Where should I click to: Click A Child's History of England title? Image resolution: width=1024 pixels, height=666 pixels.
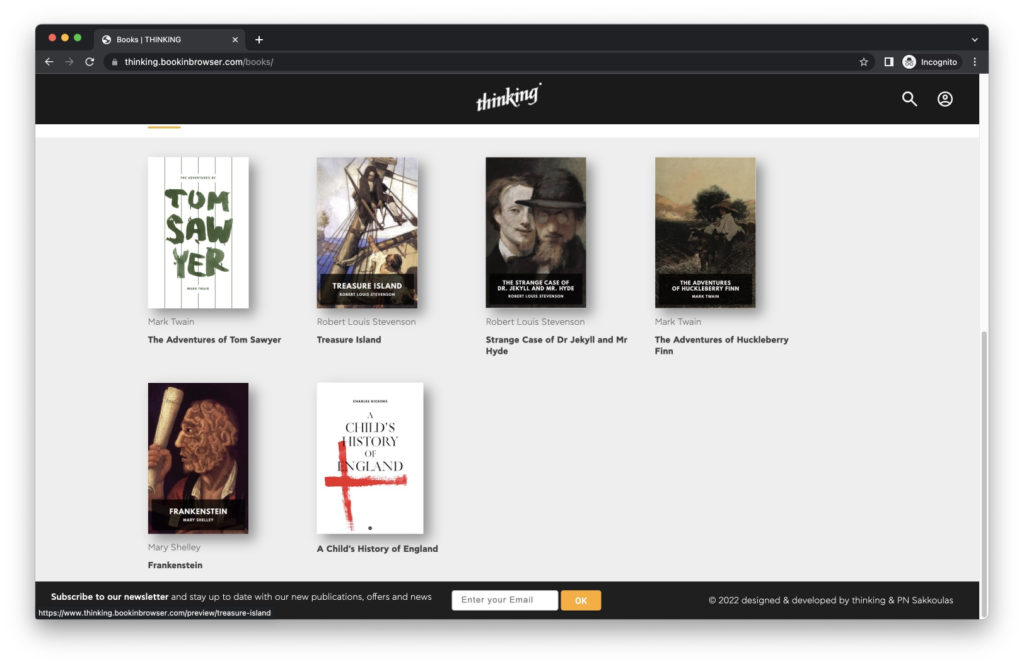(x=377, y=548)
